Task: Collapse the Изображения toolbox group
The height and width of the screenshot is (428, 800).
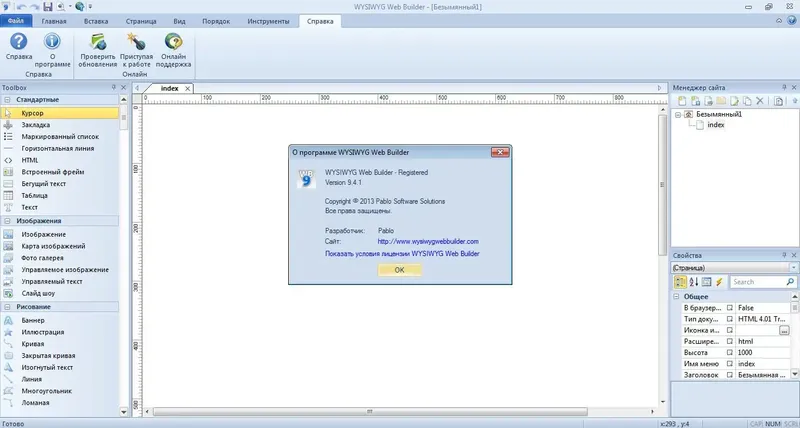Action: point(7,221)
